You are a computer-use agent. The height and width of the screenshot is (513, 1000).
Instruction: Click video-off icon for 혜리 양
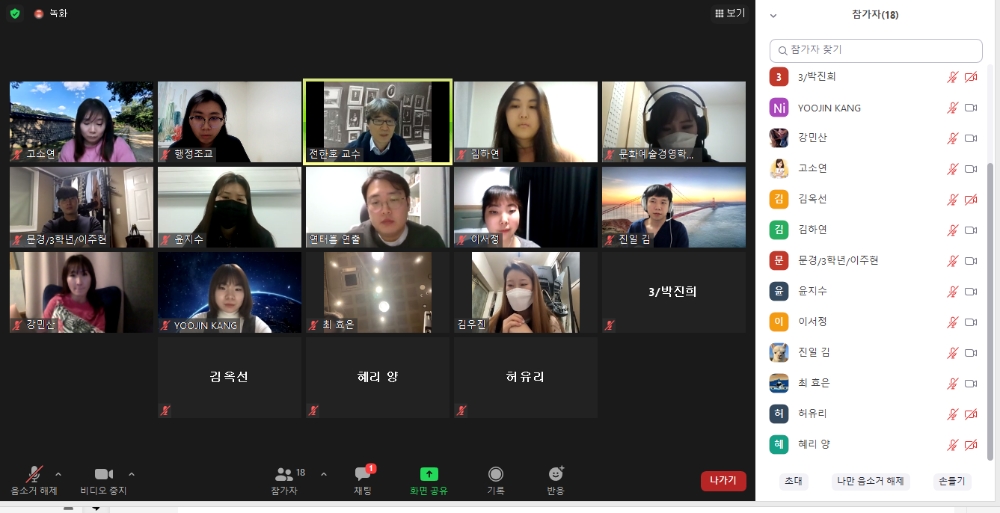tap(971, 445)
